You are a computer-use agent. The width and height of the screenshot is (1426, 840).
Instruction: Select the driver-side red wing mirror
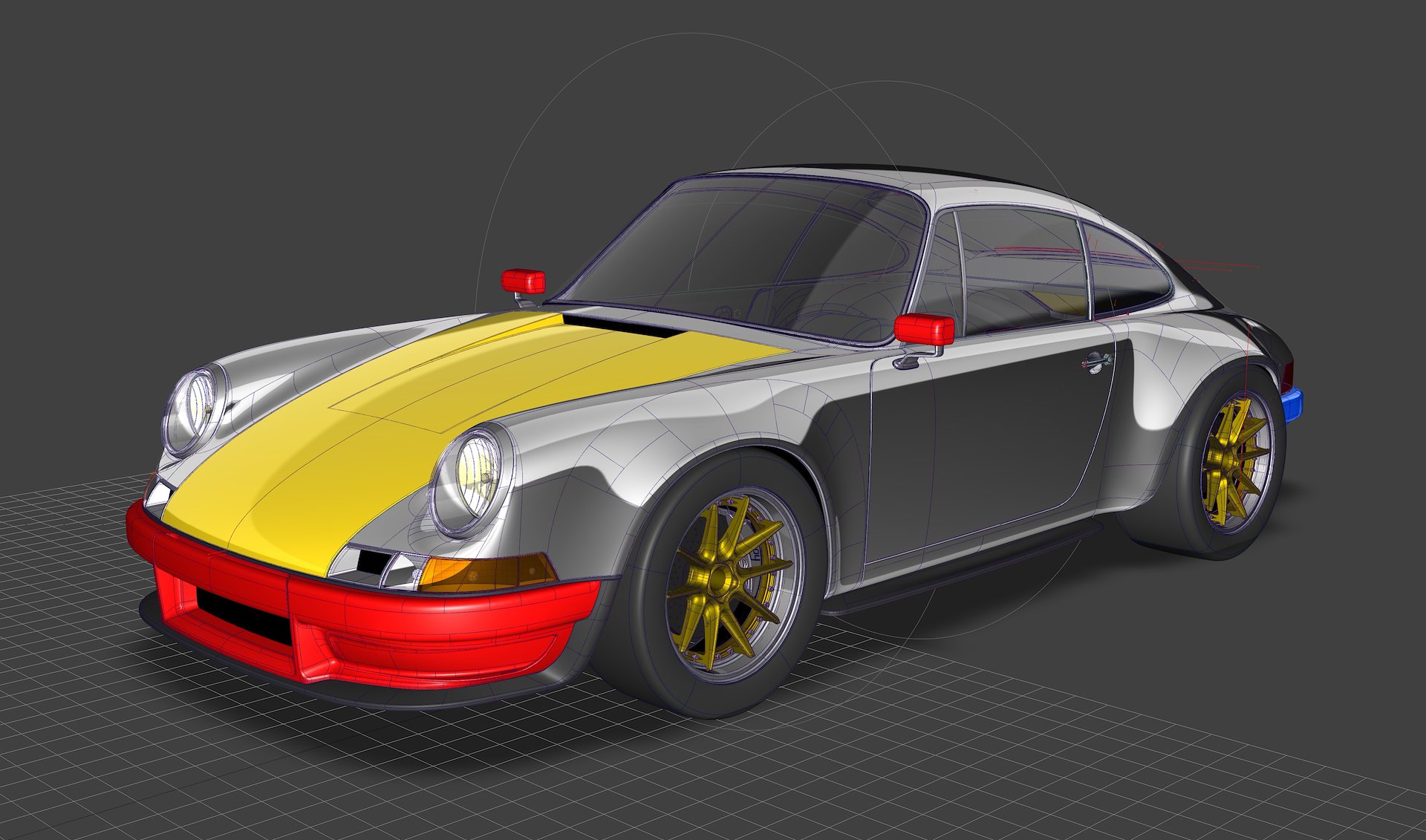click(x=924, y=328)
